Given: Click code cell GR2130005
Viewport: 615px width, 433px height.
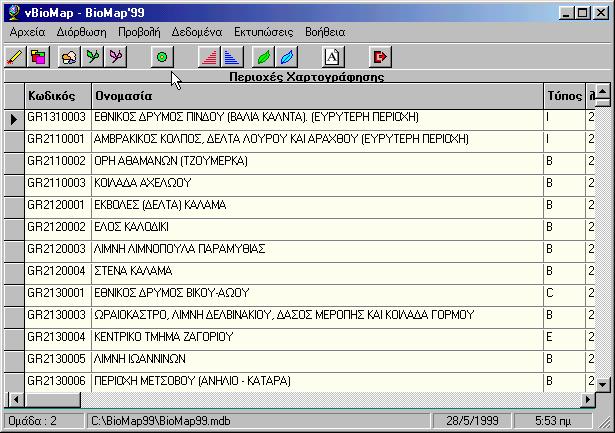Looking at the screenshot, I should coord(58,362).
